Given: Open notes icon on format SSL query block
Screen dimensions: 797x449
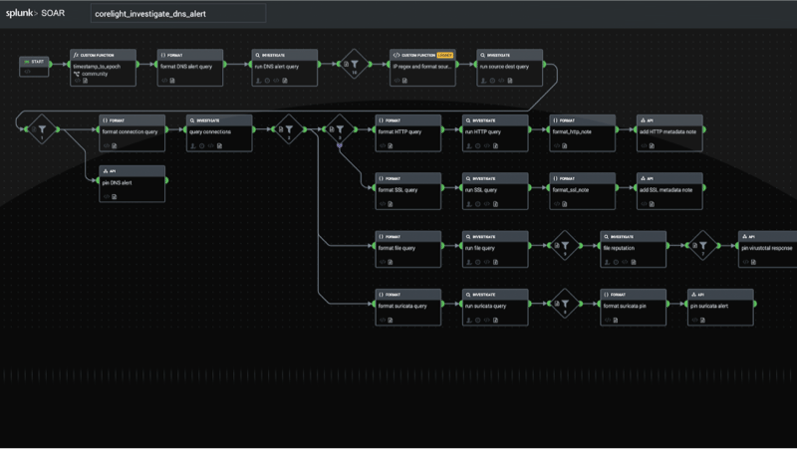Looking at the screenshot, I should tap(390, 204).
